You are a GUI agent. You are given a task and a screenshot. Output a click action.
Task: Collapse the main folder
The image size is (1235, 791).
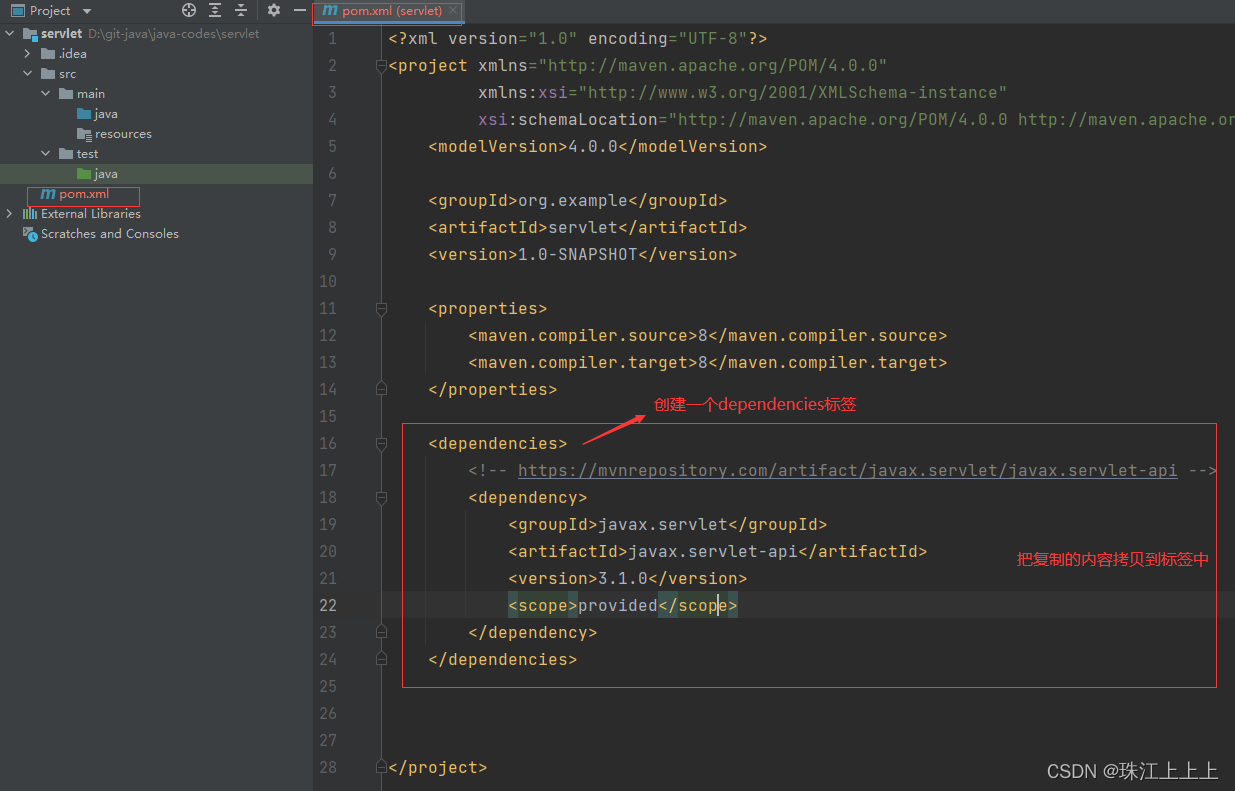pos(46,94)
